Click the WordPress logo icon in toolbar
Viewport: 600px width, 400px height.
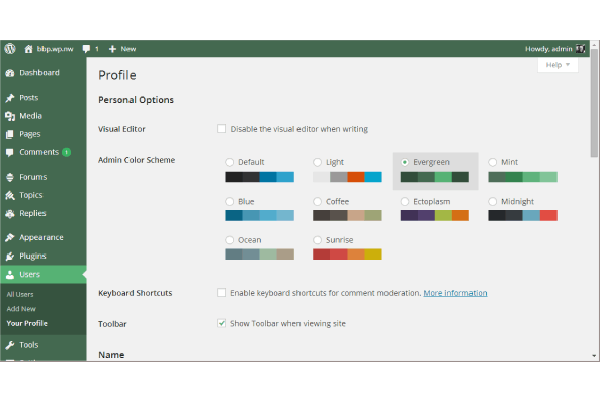pyautogui.click(x=10, y=48)
